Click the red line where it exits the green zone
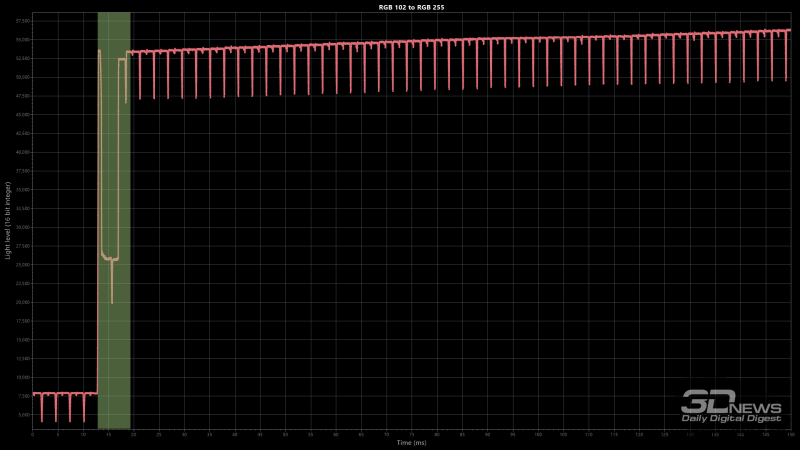 tap(130, 52)
